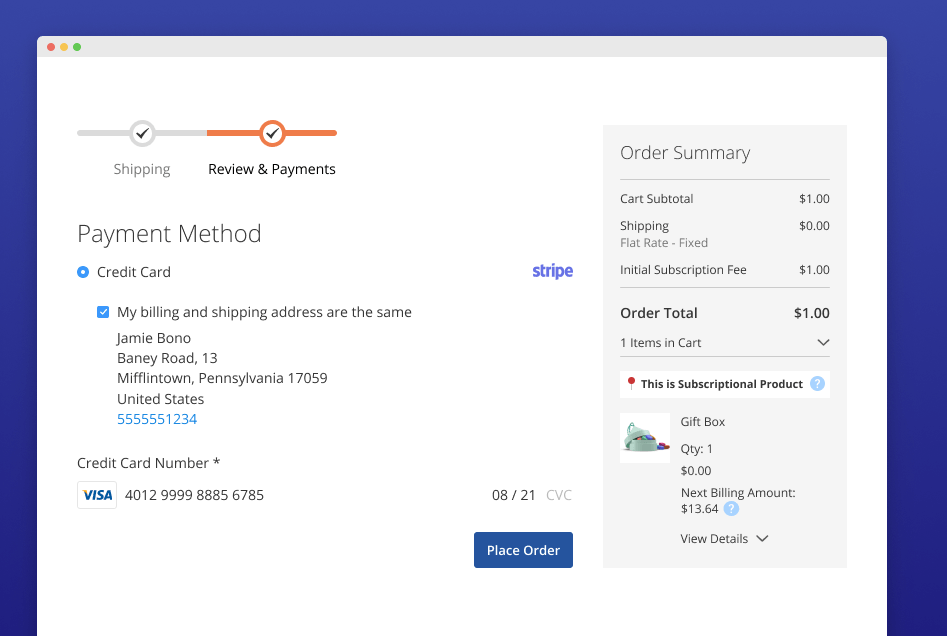The width and height of the screenshot is (947, 636).
Task: Select the Credit Card radio button
Action: coord(83,272)
